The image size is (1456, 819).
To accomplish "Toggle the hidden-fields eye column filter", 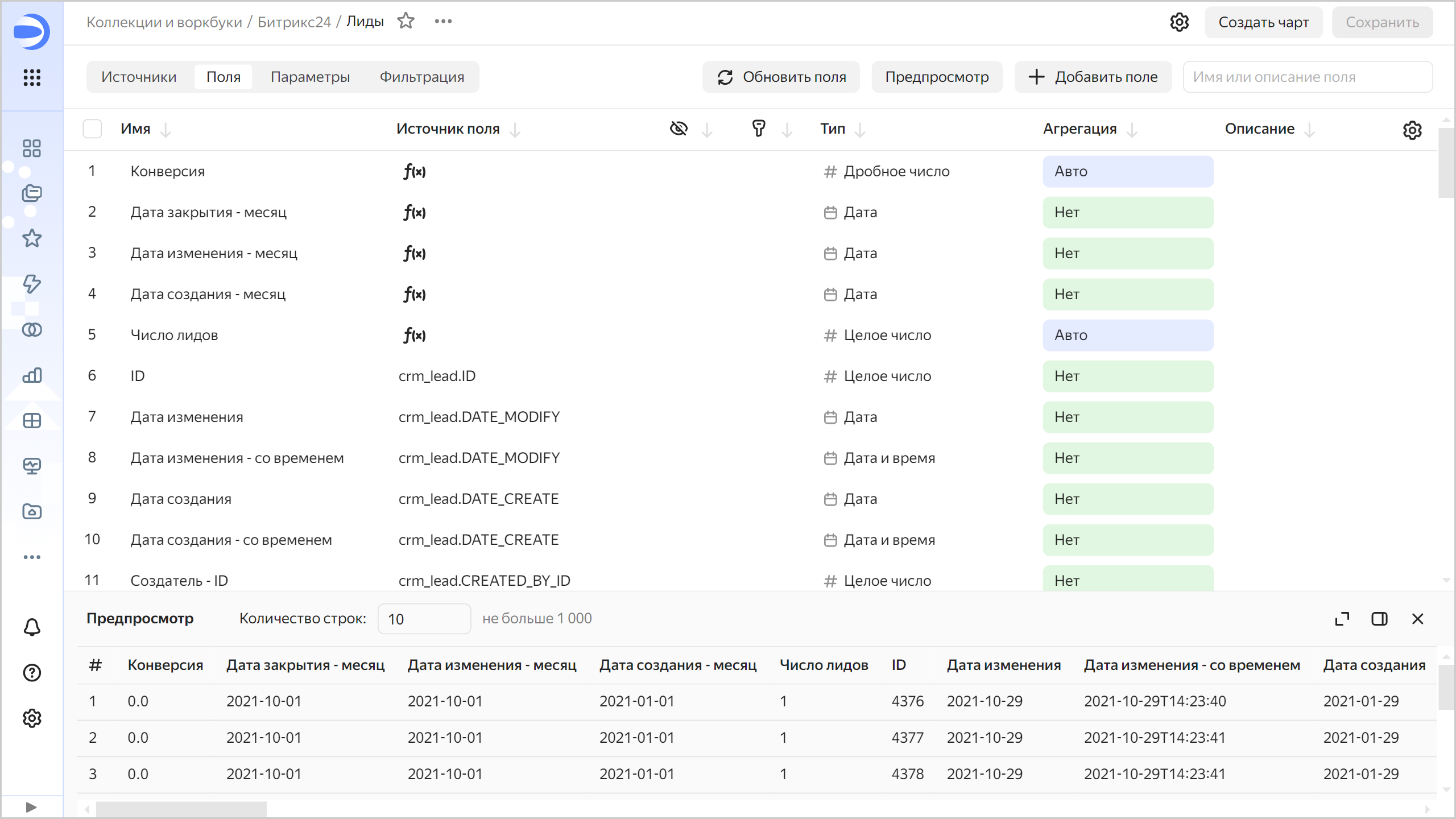I will (679, 129).
